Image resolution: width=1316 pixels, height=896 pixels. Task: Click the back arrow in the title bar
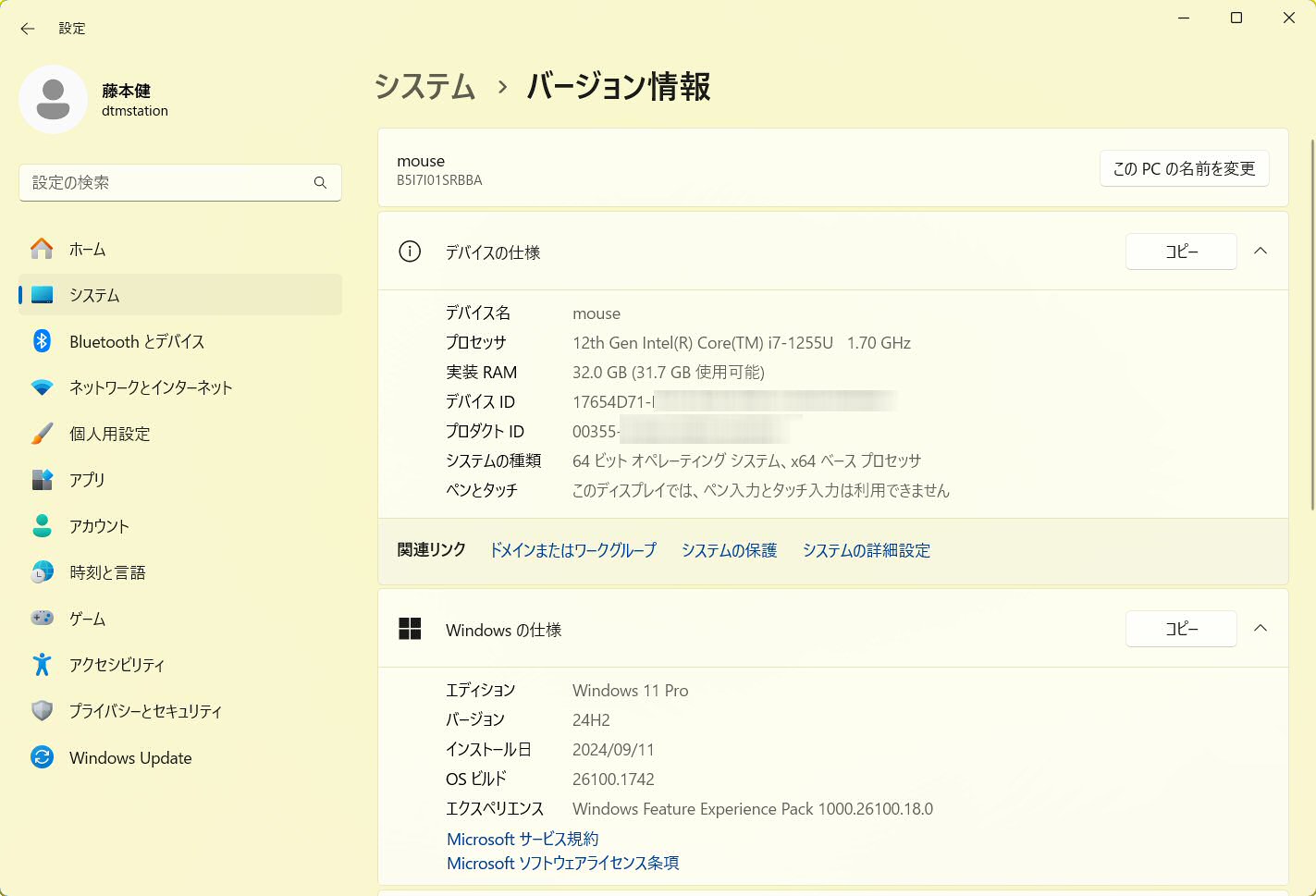(x=28, y=29)
